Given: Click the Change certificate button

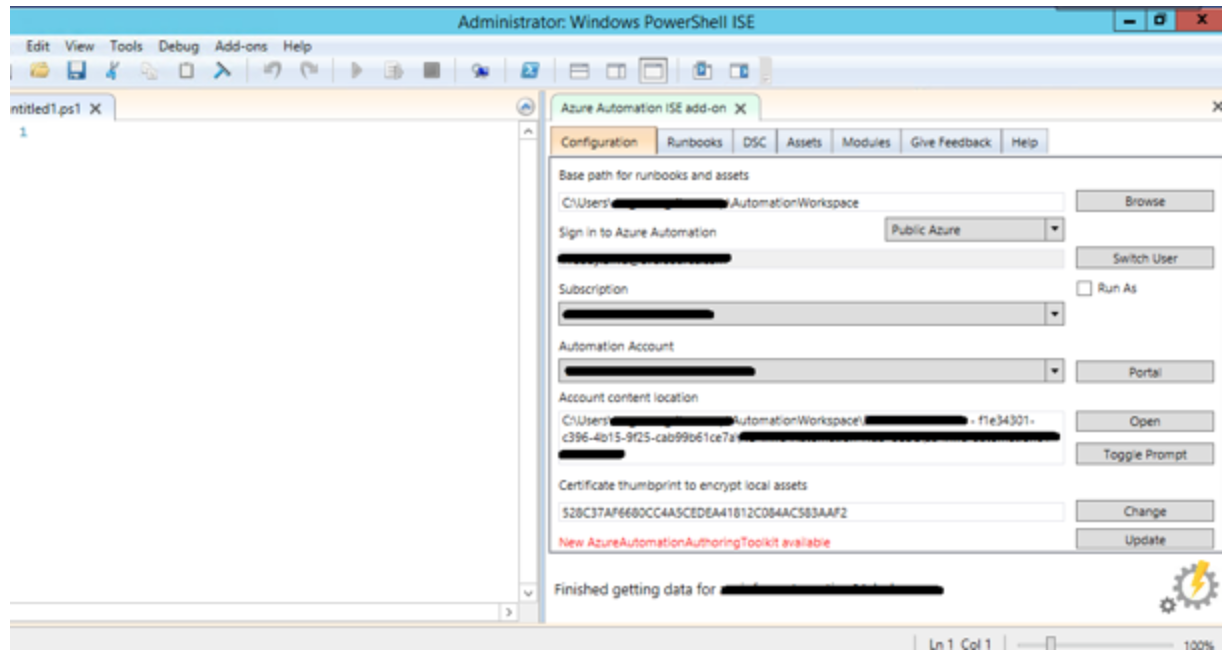Looking at the screenshot, I should [1144, 511].
